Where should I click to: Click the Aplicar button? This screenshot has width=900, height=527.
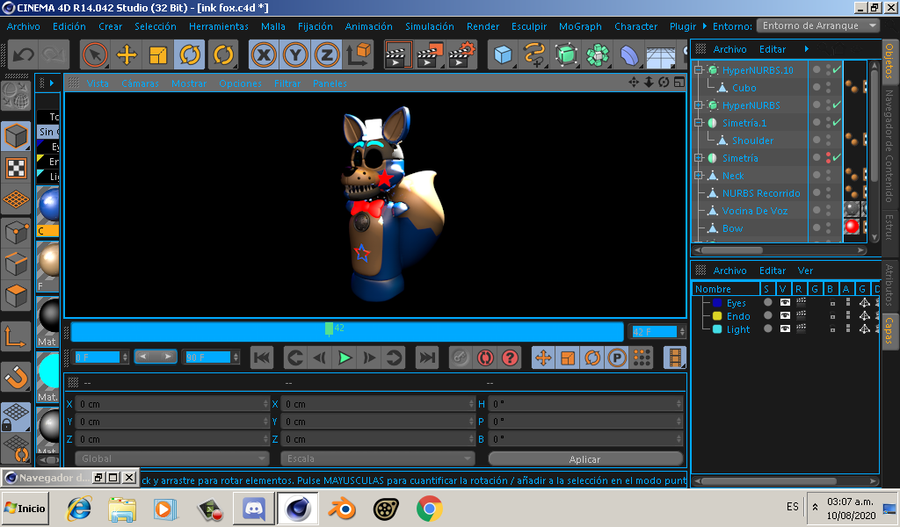[x=585, y=459]
